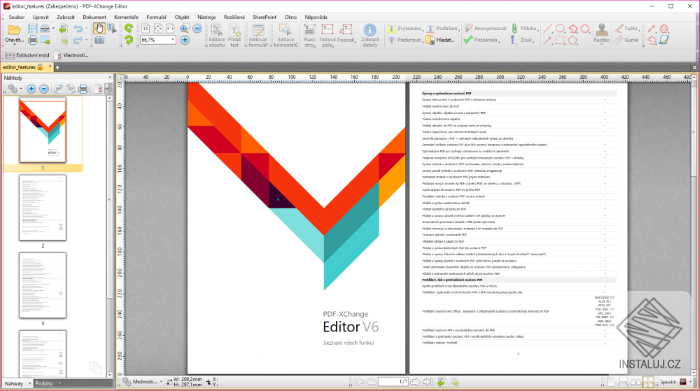Select the Příloha paperclip attachment tool
Viewport: 700px width, 391px height.
pos(524,29)
